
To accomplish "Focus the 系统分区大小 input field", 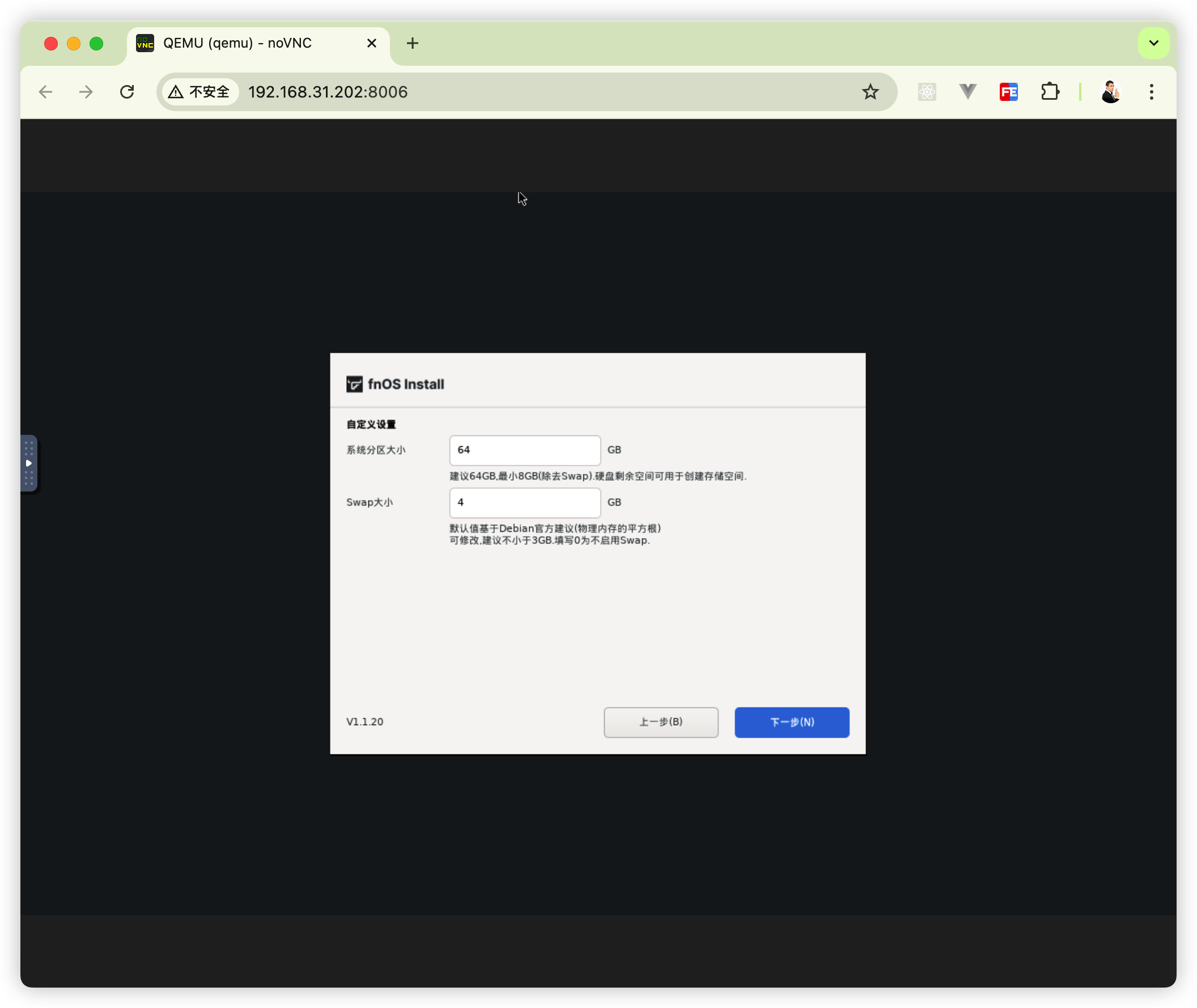I will coord(524,450).
